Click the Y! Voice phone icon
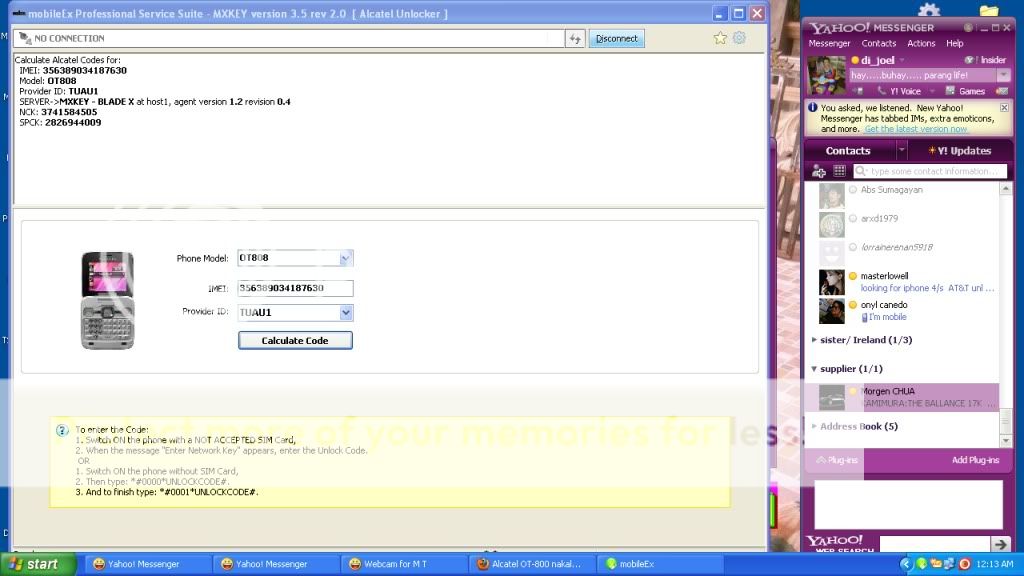This screenshot has height=576, width=1024. pyautogui.click(x=881, y=91)
